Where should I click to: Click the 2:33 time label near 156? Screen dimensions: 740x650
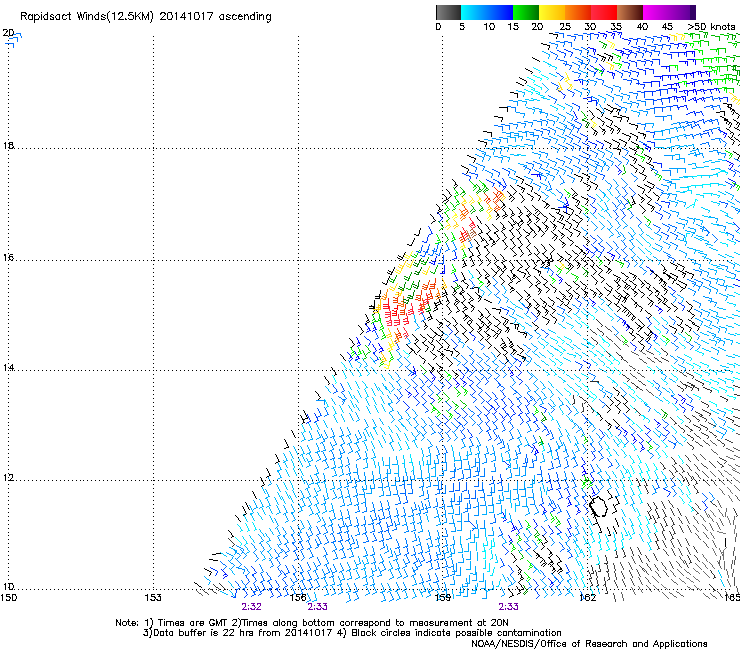[x=317, y=607]
